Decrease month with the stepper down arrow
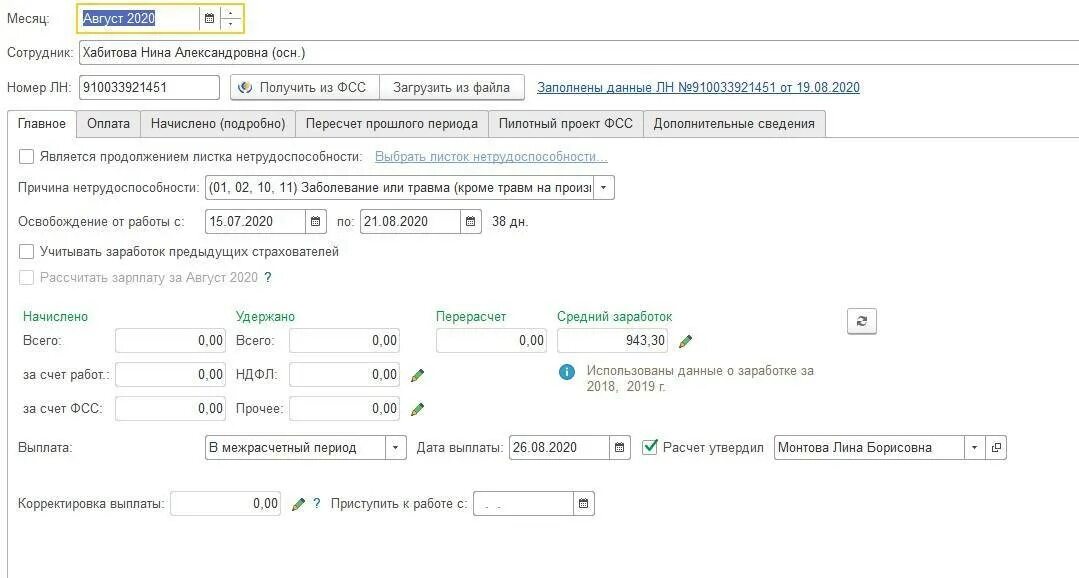Image resolution: width=1079 pixels, height=578 pixels. click(x=231, y=24)
